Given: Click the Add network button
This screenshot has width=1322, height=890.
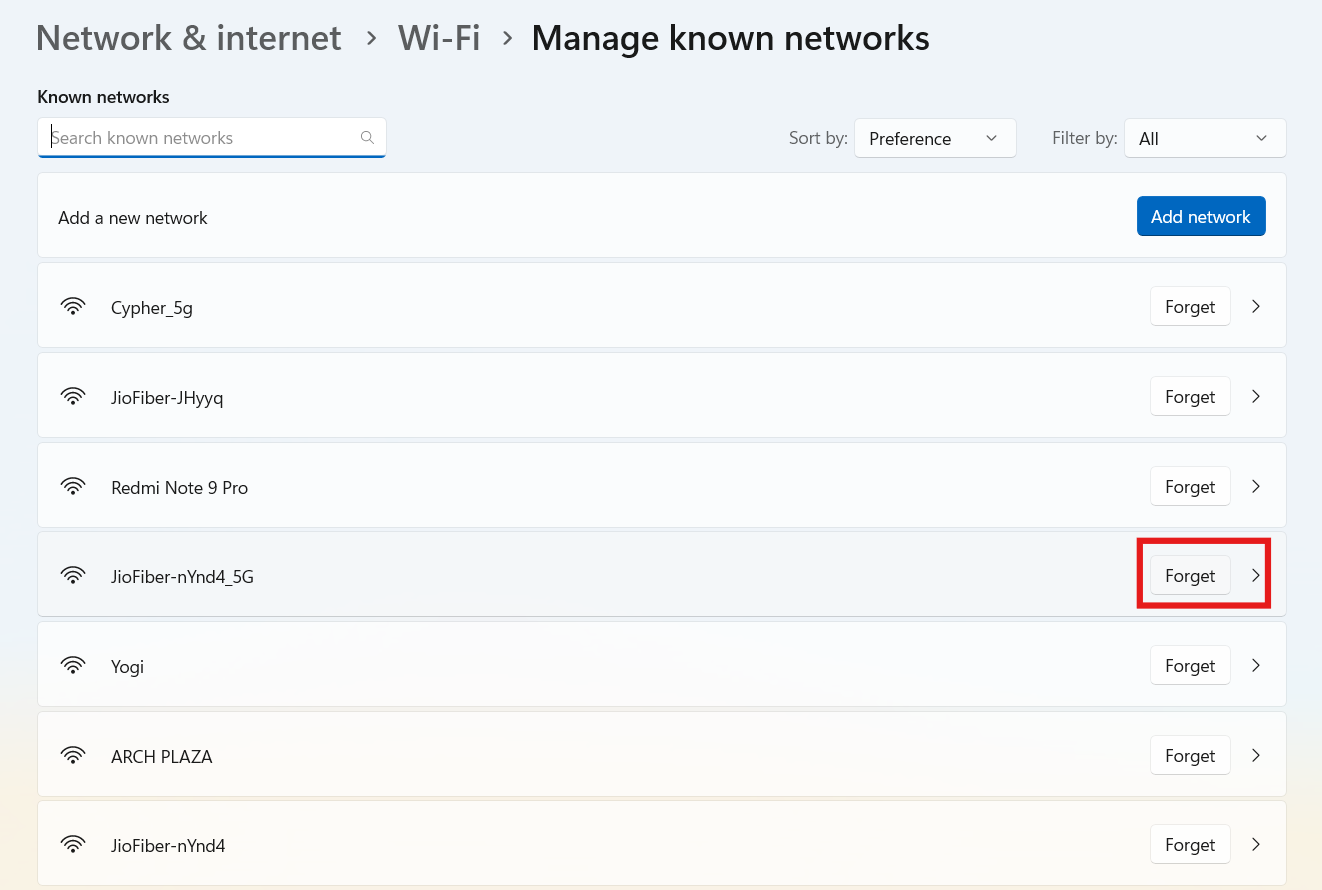Looking at the screenshot, I should pos(1200,216).
